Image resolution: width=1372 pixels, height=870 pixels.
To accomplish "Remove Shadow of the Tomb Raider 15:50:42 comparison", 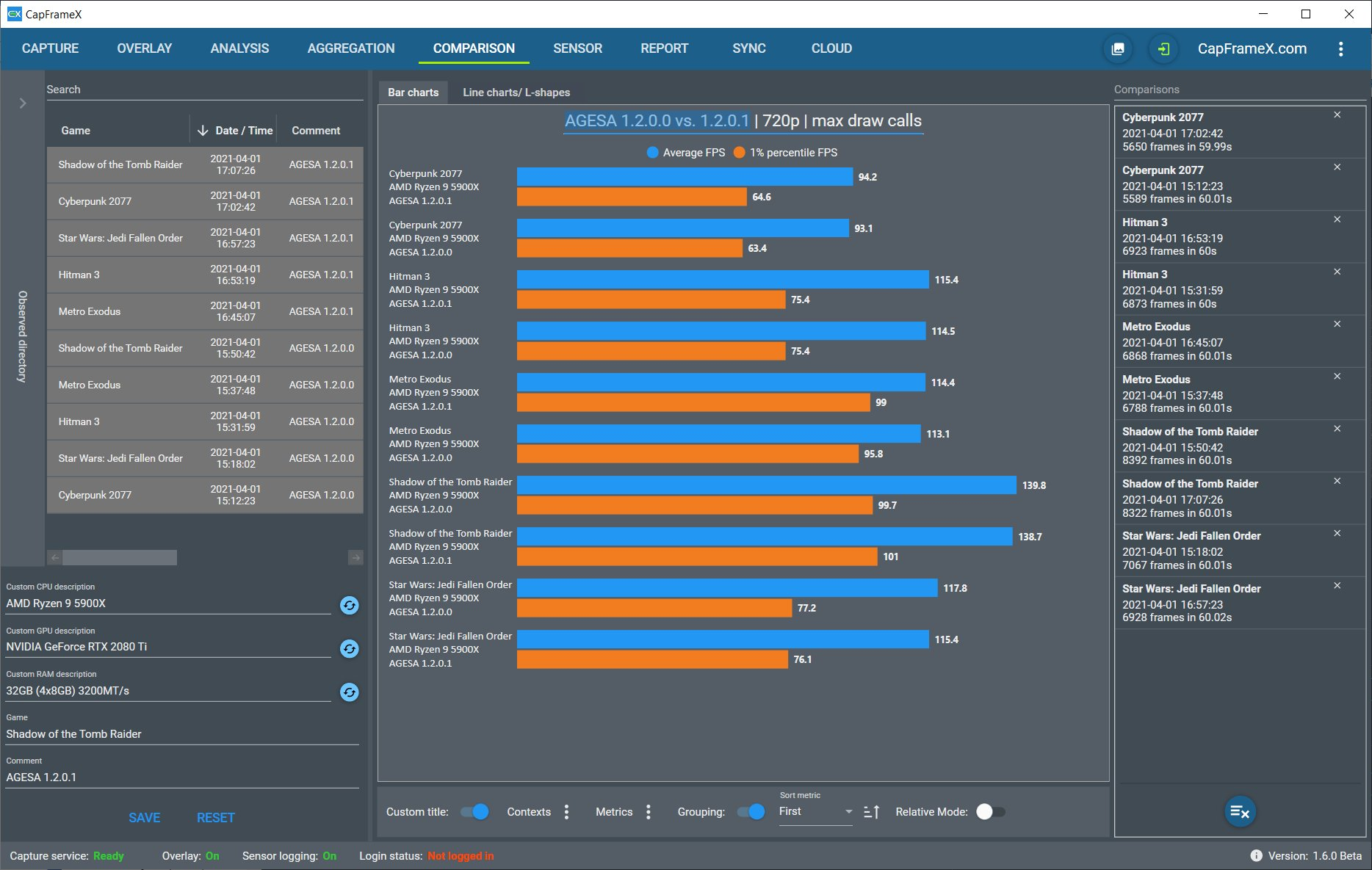I will coord(1337,429).
